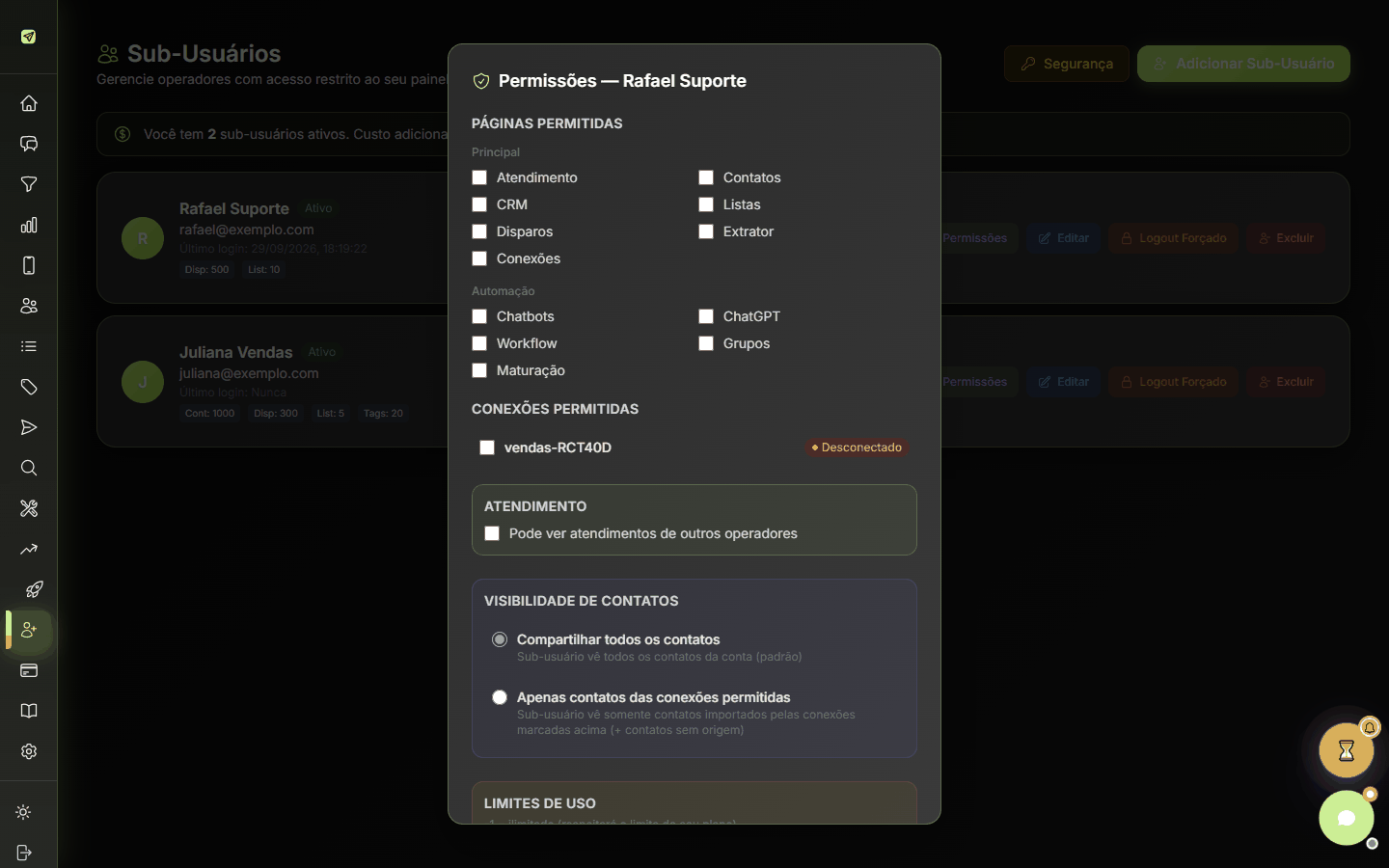The height and width of the screenshot is (868, 1389).
Task: Click Excluir for Rafael Suporte
Action: (1286, 238)
